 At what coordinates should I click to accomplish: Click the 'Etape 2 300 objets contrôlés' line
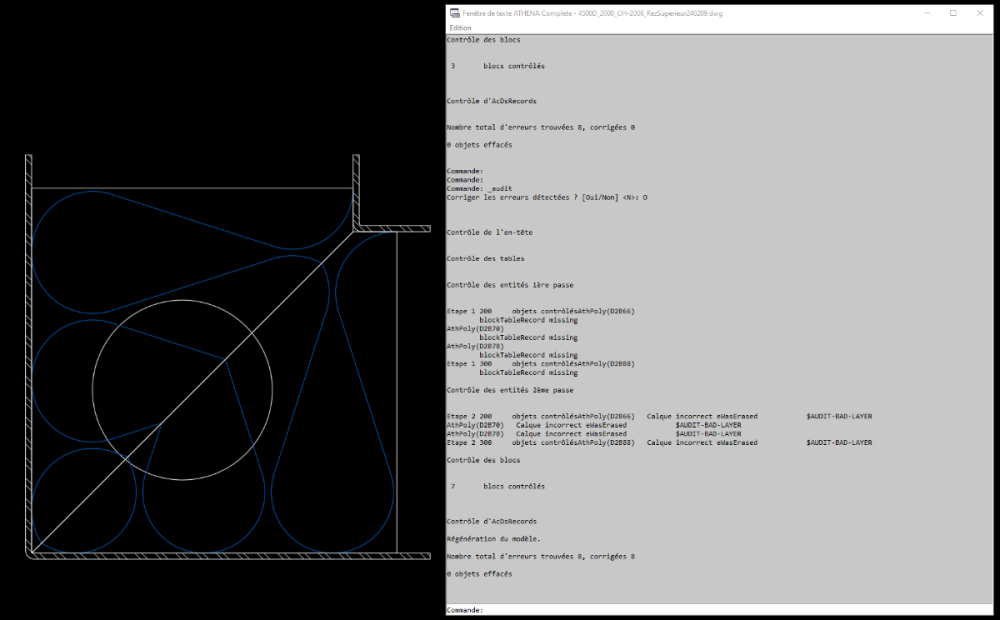[659, 442]
